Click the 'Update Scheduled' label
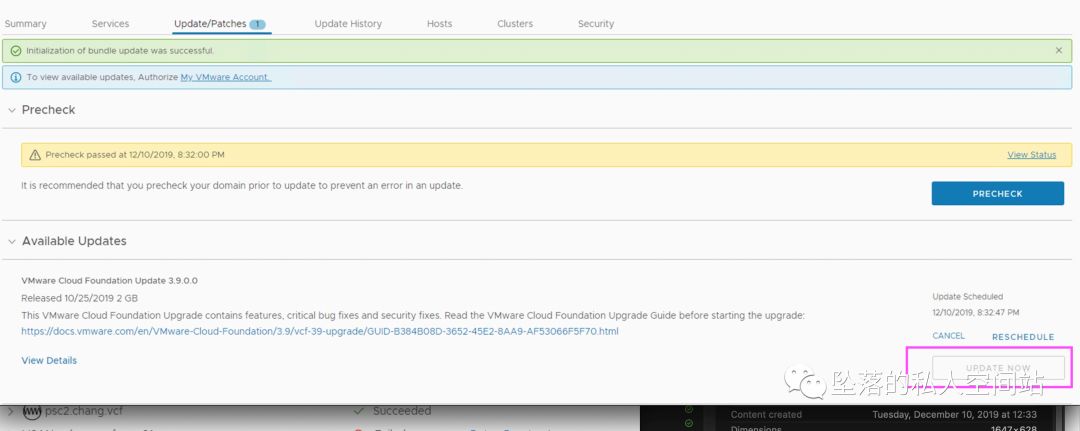 tap(968, 297)
